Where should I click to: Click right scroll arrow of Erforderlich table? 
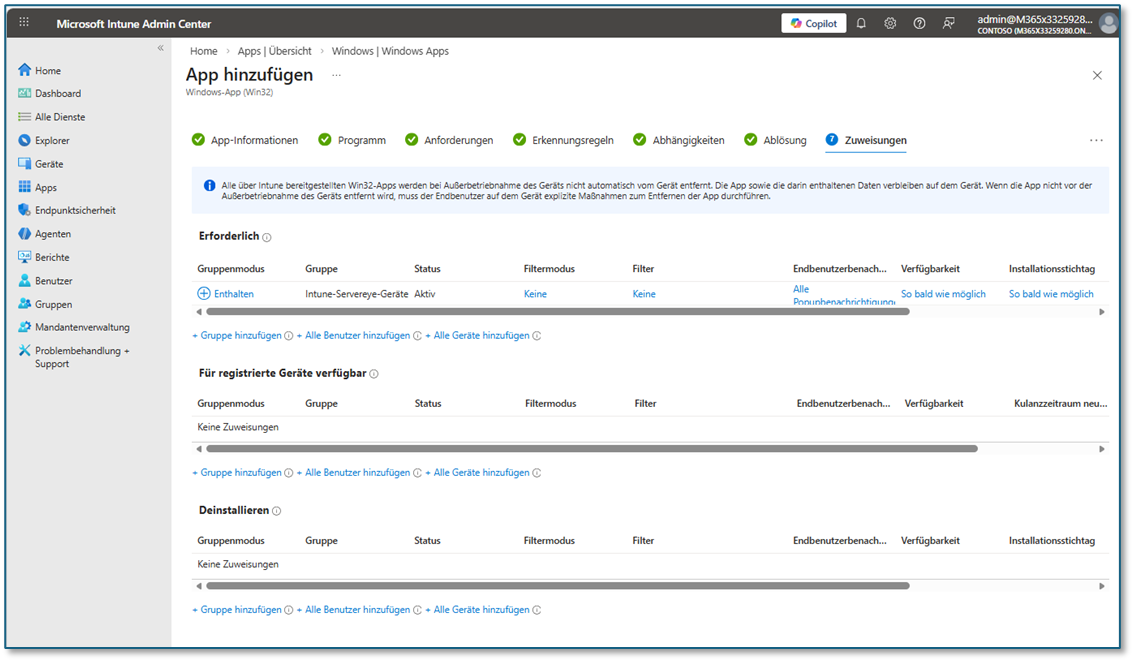1101,312
